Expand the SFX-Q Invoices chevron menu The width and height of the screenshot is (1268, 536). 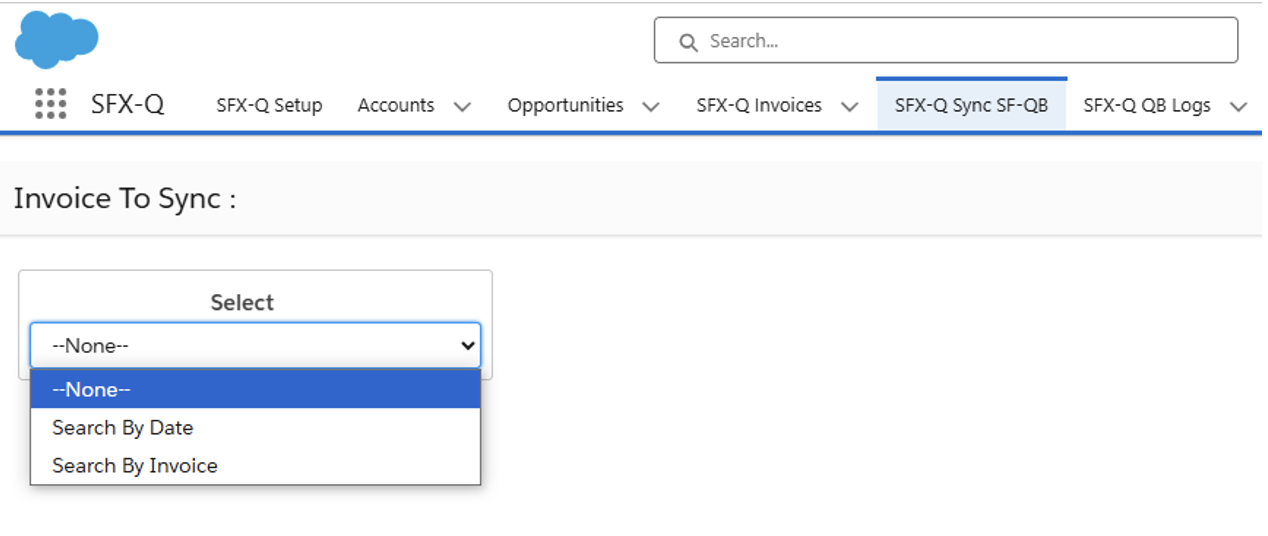850,106
